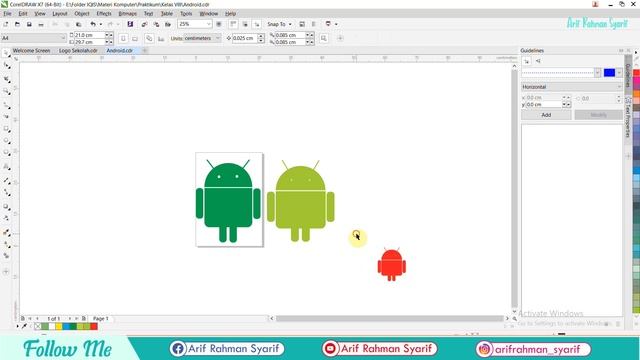Click the Open file icon
640x360 pixels.
17,24
